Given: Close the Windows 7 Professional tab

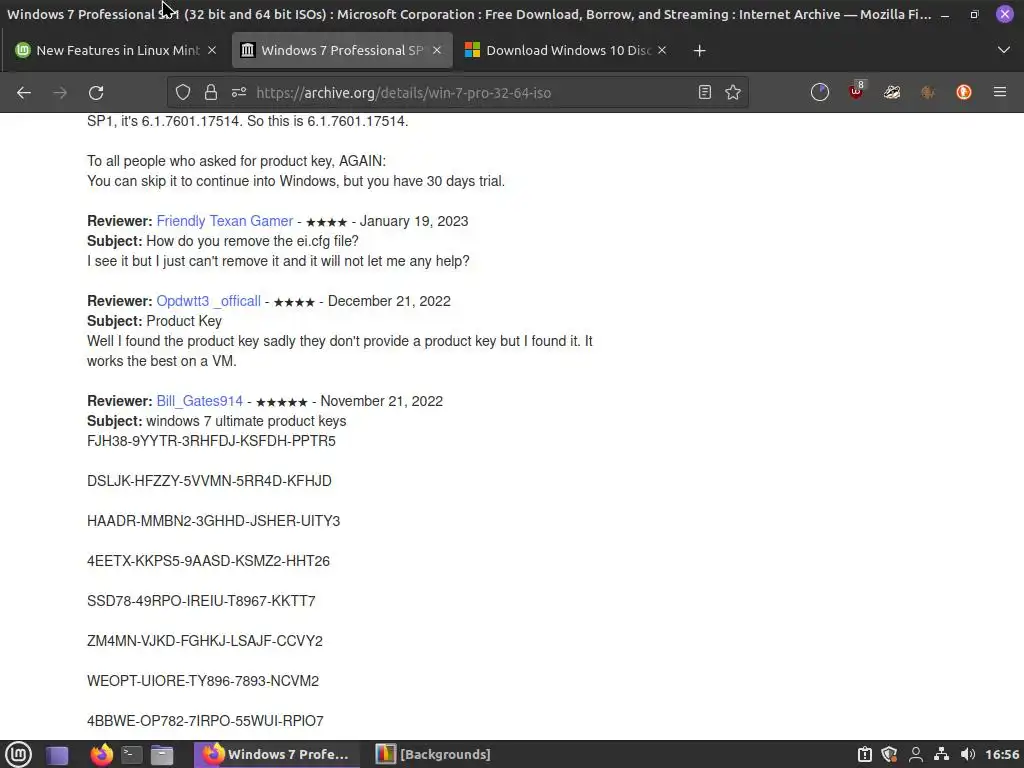Looking at the screenshot, I should pyautogui.click(x=437, y=50).
